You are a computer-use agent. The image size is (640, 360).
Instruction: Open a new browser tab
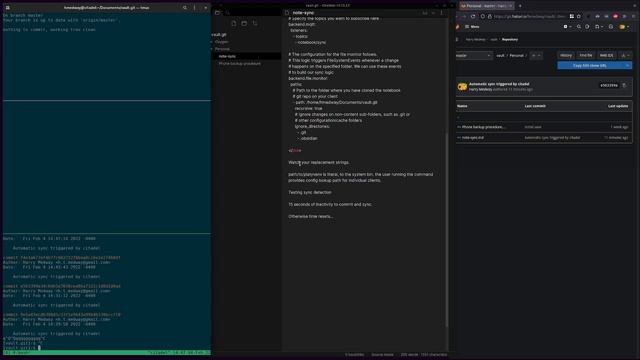coord(520,6)
